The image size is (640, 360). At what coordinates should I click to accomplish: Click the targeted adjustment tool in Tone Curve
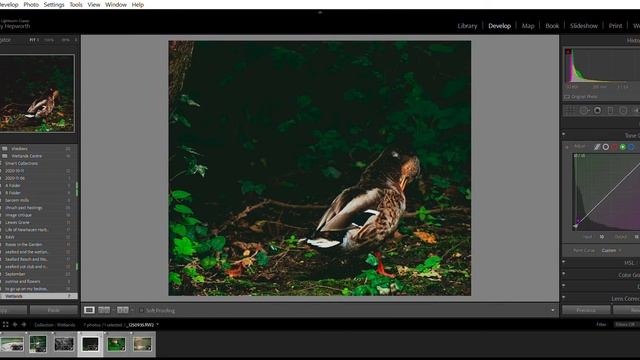click(x=567, y=147)
